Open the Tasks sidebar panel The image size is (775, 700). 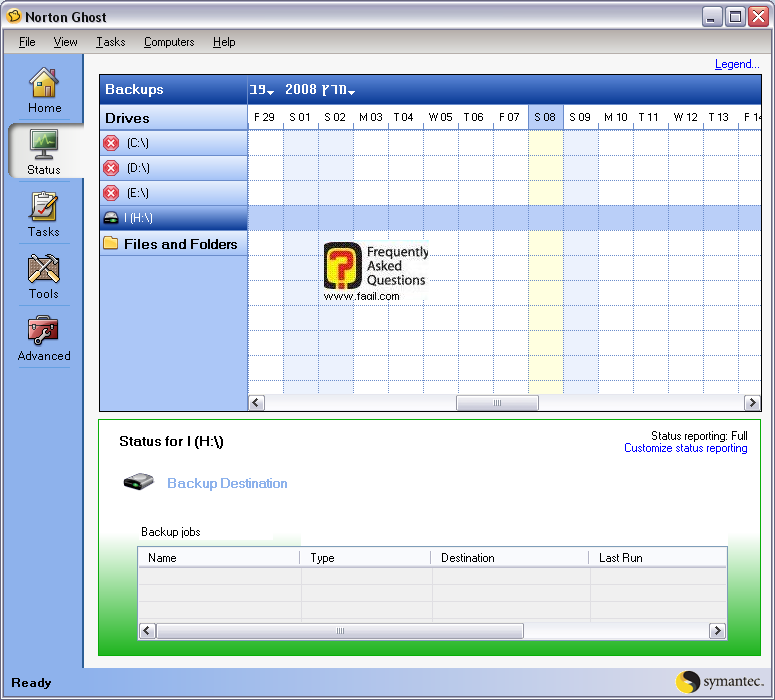pos(44,213)
